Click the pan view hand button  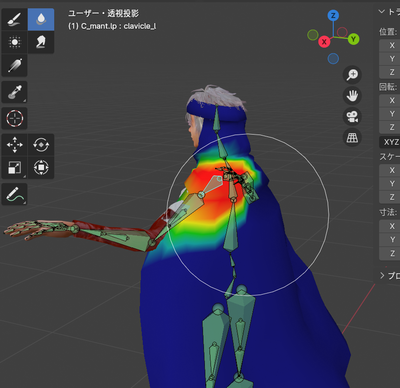pos(352,96)
